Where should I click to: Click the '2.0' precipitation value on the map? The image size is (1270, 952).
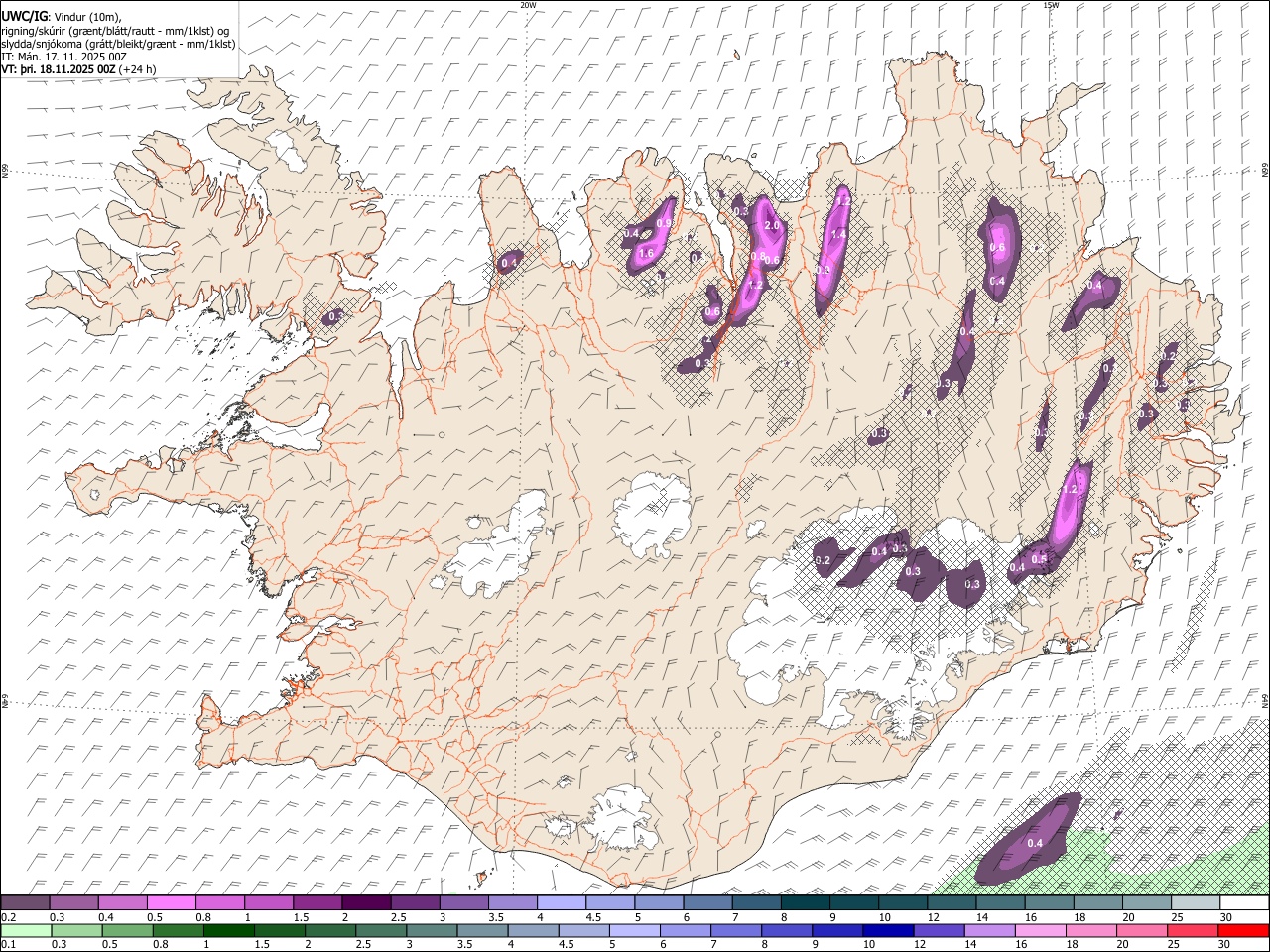click(773, 226)
